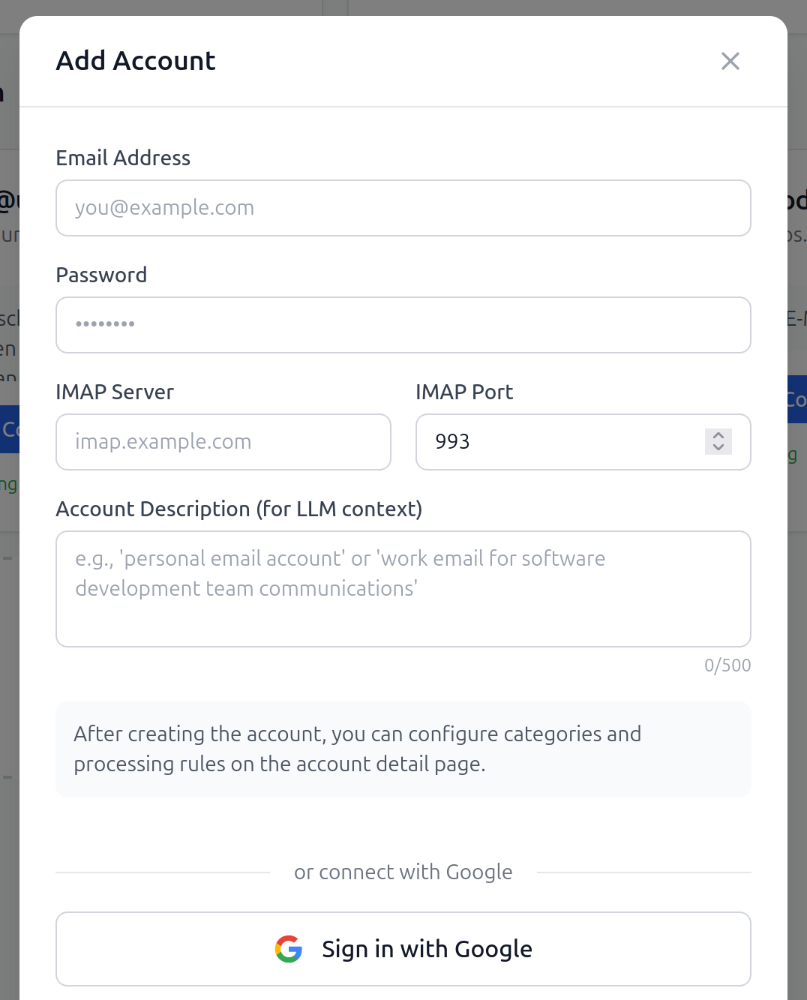Image resolution: width=807 pixels, height=1000 pixels.
Task: Click the IMAP Port stepper down arrow
Action: (718, 449)
